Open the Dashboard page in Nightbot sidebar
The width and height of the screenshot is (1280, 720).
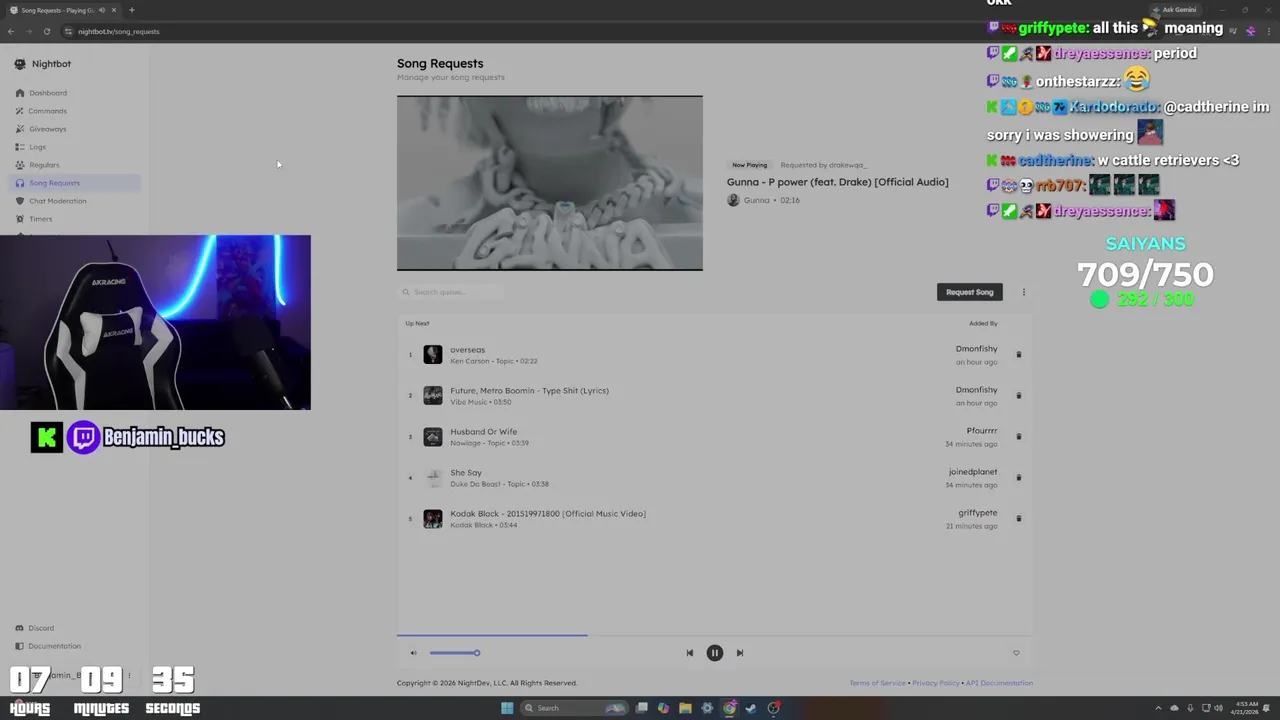coord(48,93)
